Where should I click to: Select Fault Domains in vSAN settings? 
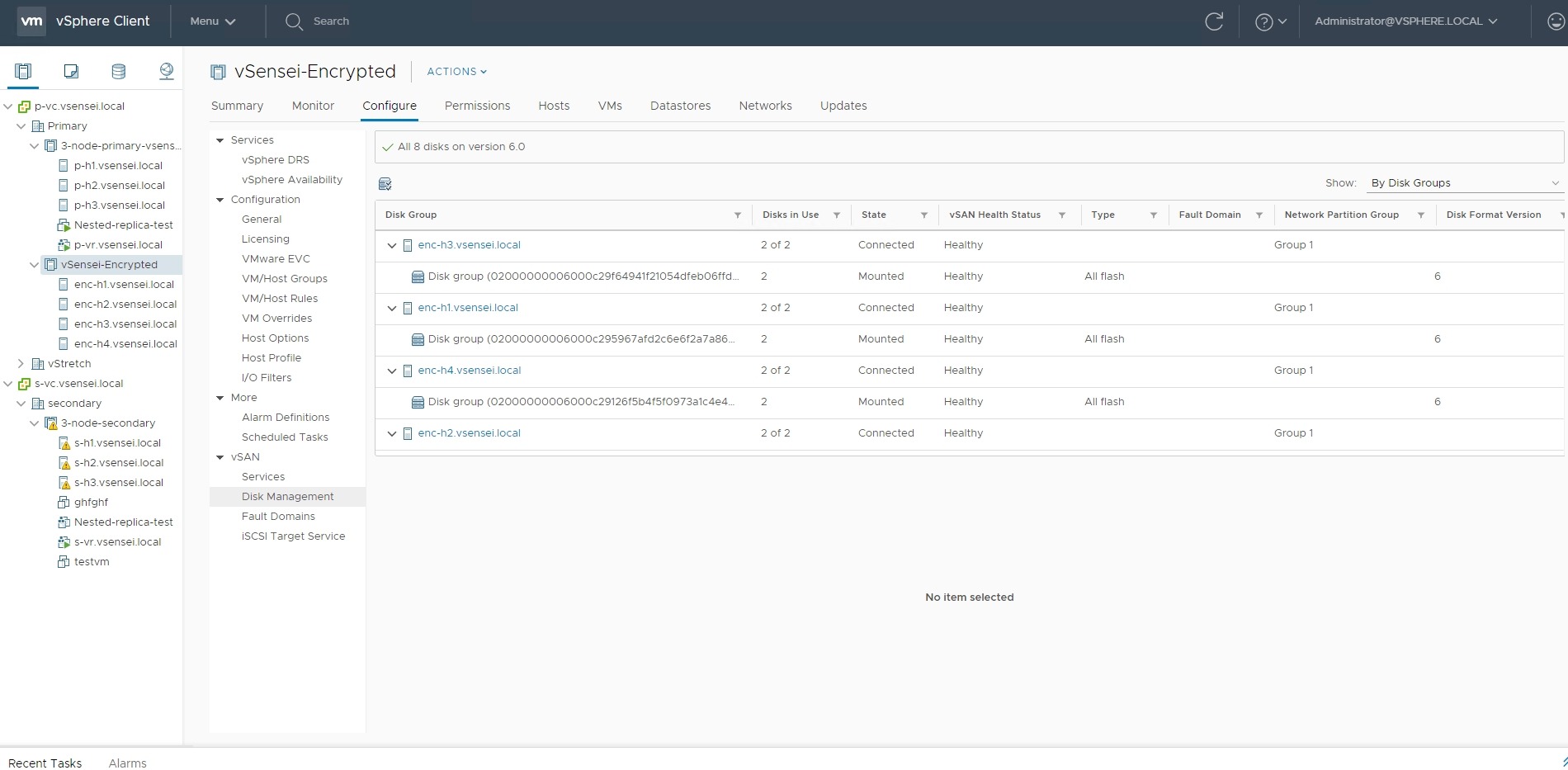[x=278, y=517]
